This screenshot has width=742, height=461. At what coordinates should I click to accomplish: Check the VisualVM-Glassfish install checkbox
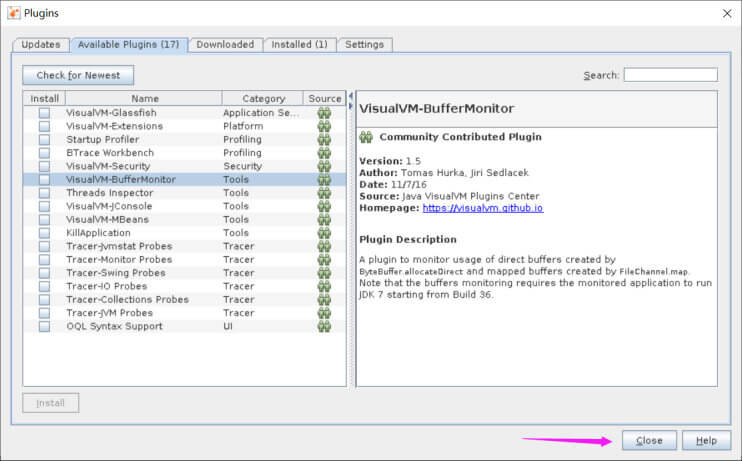[44, 113]
